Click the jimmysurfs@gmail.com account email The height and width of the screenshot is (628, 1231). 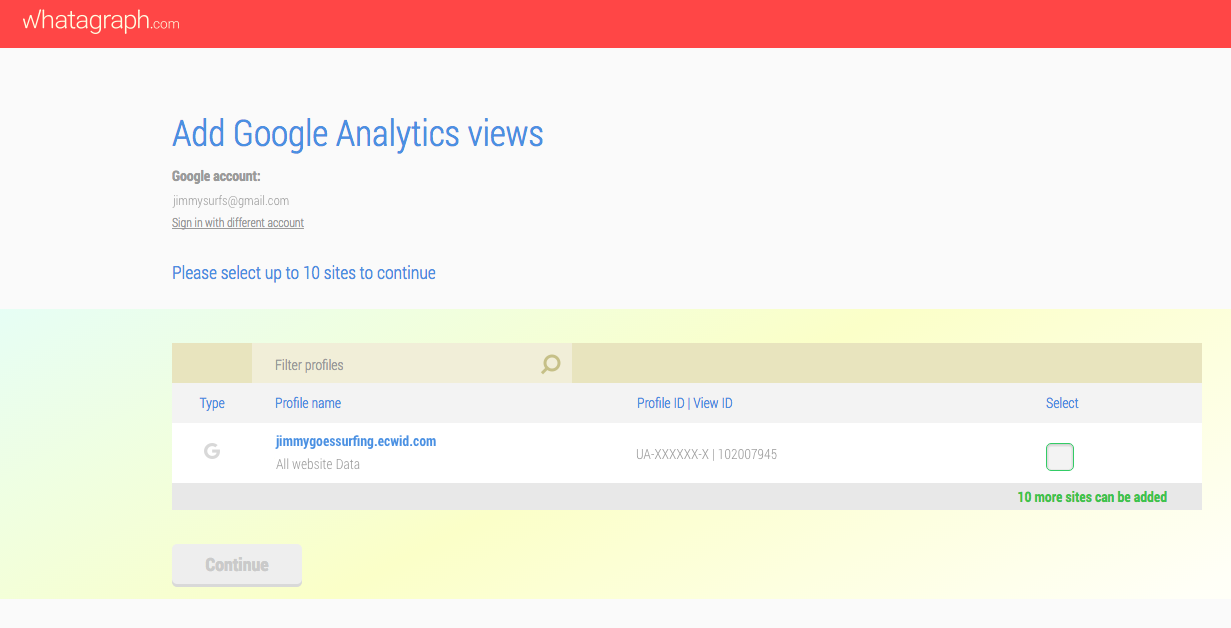[231, 201]
